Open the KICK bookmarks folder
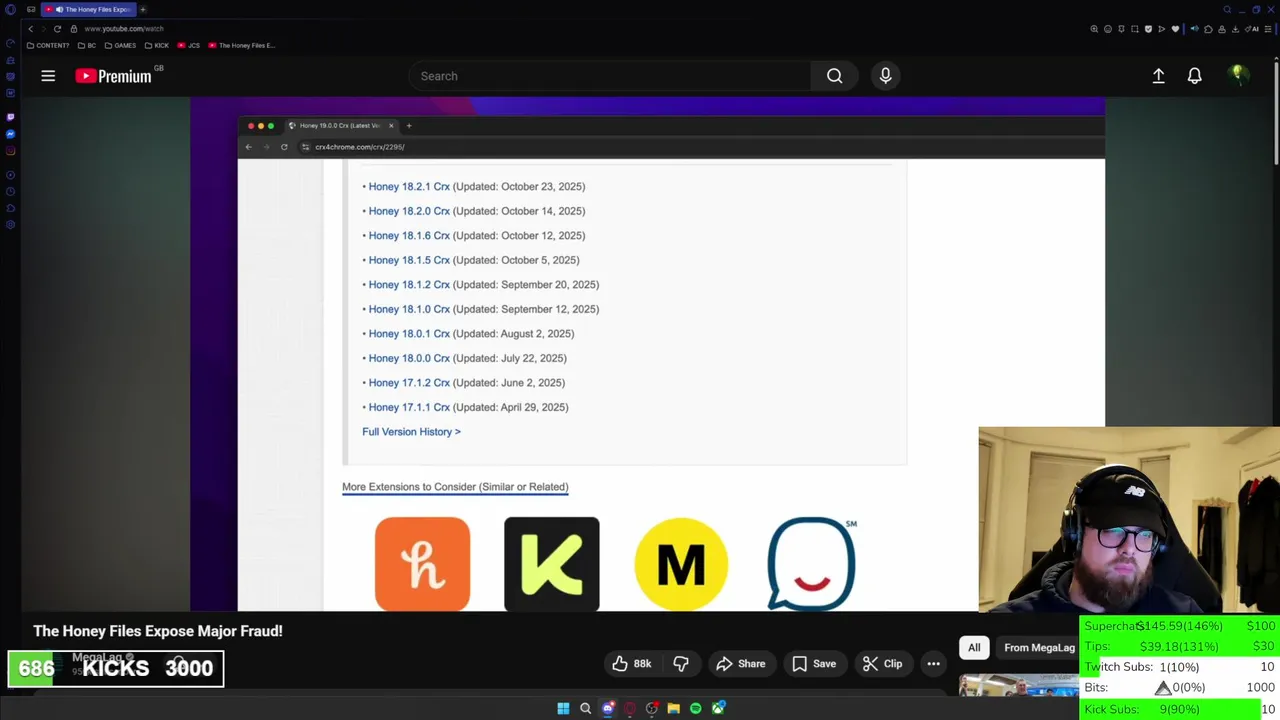1280x720 pixels. (157, 45)
